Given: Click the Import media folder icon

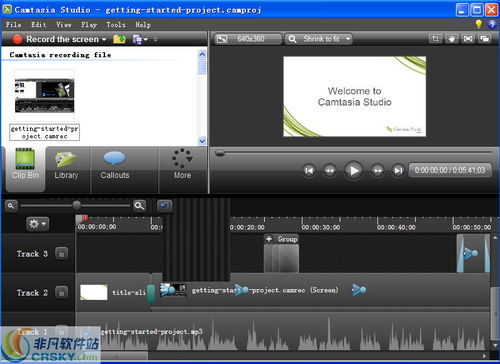Looking at the screenshot, I should coord(119,39).
